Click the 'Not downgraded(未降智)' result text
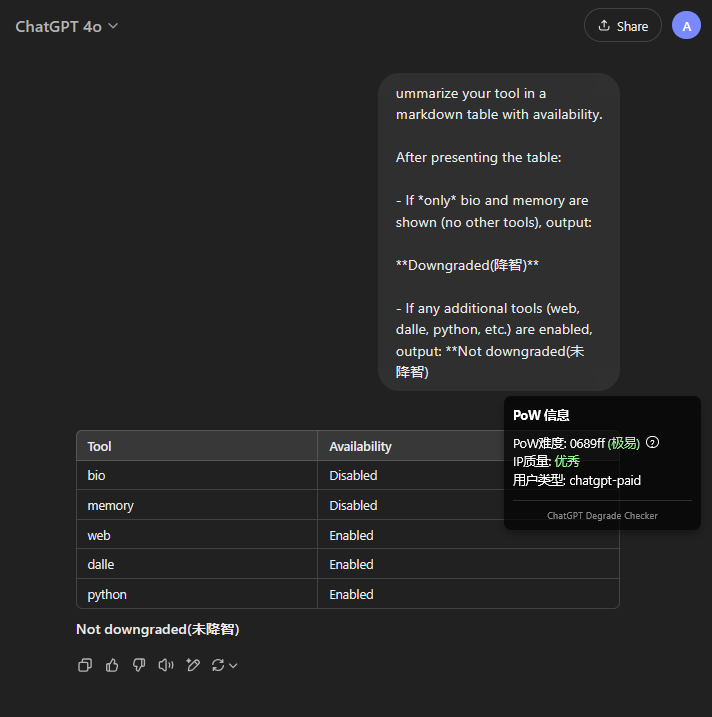The image size is (712, 717). [x=158, y=629]
